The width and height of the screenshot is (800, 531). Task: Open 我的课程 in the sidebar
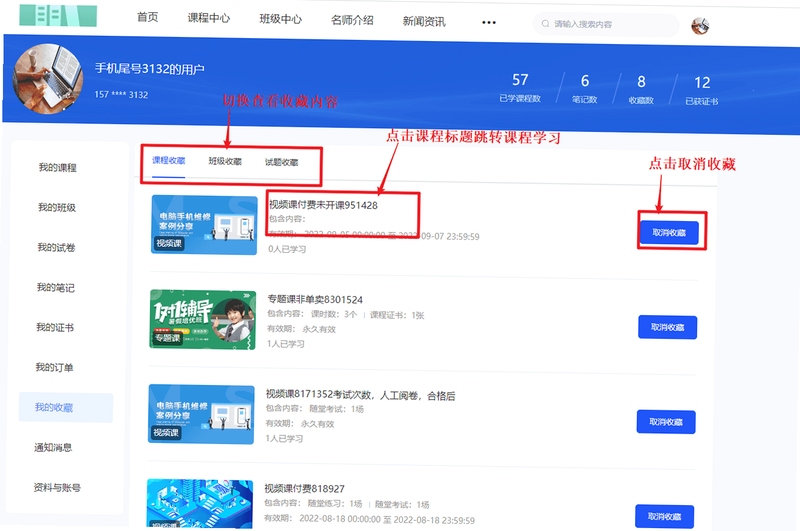pos(58,167)
